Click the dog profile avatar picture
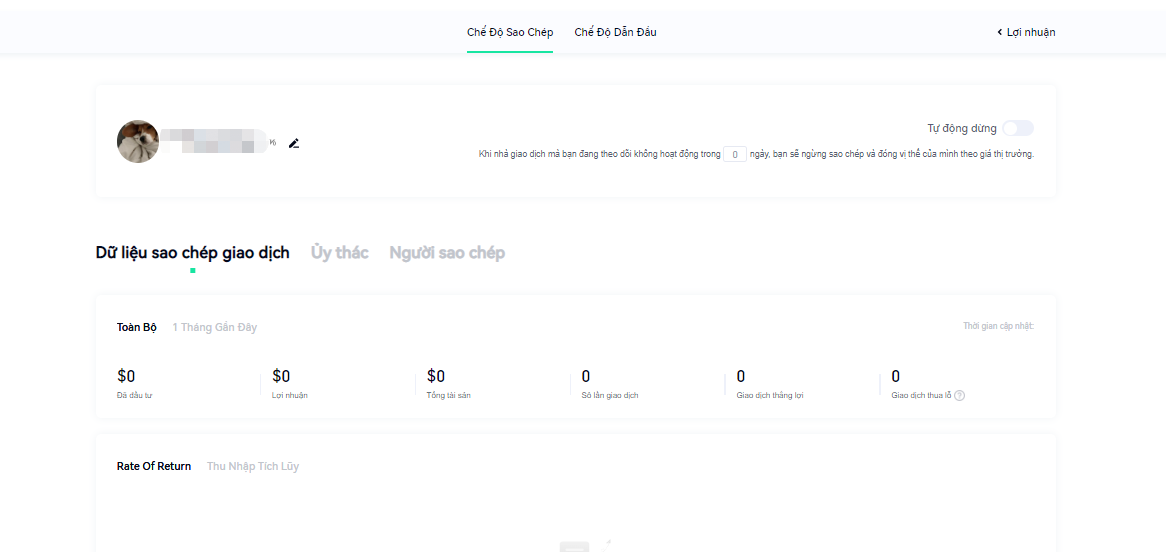This screenshot has height=552, width=1166. coord(138,142)
